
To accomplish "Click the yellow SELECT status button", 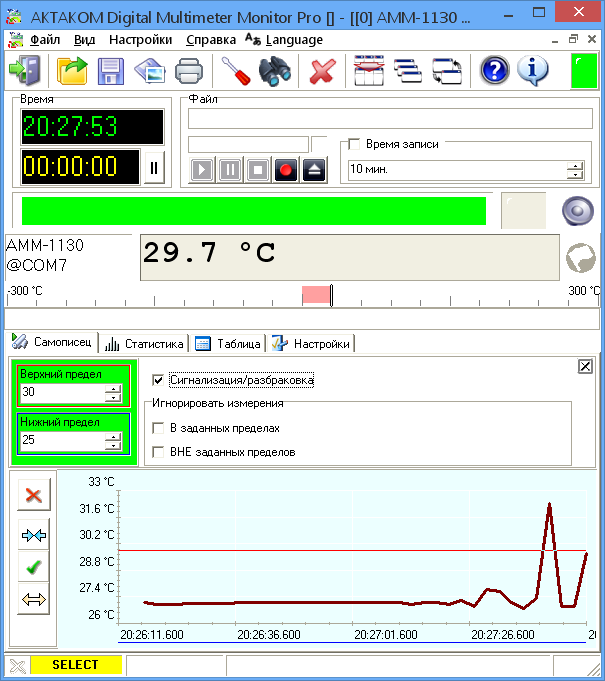I will coord(76,665).
